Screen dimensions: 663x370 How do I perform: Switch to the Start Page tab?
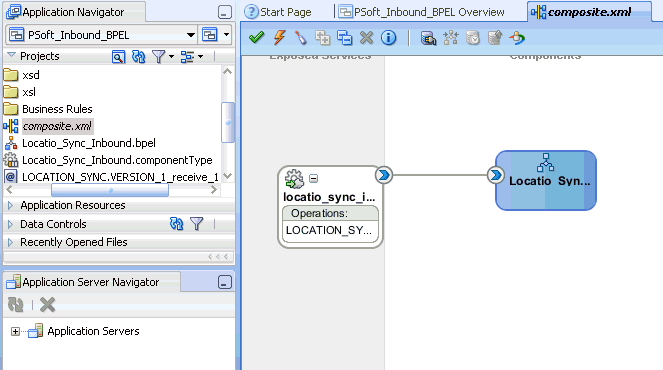point(278,12)
